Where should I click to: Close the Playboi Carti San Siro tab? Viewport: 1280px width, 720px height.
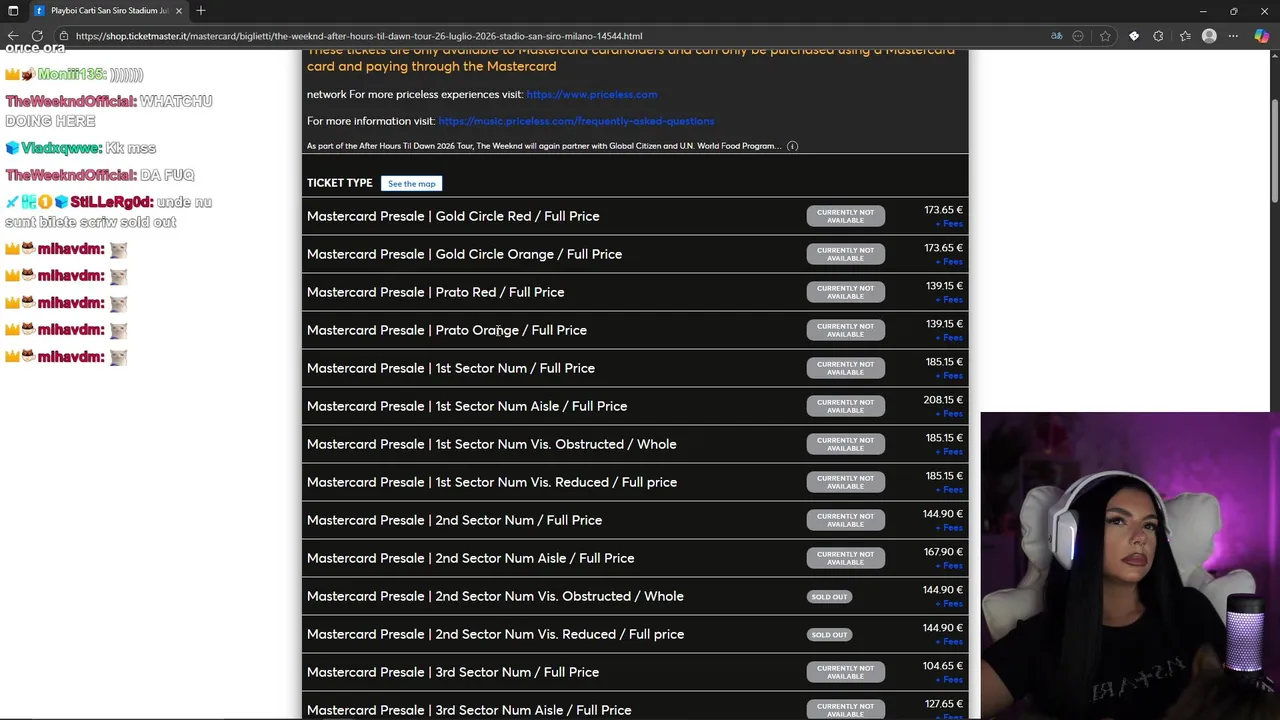(179, 11)
